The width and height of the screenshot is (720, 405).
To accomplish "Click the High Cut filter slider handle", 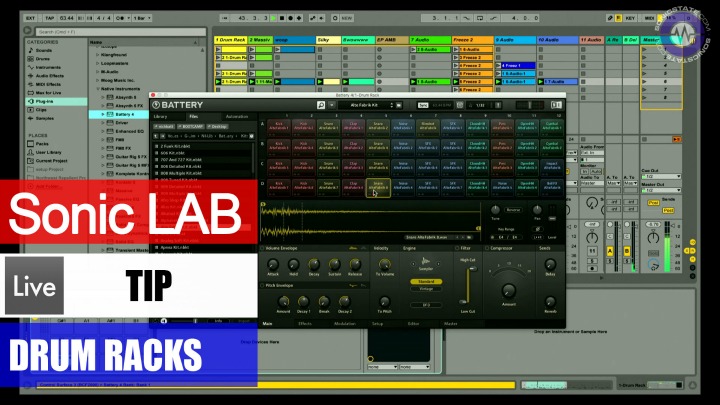I will (471, 269).
